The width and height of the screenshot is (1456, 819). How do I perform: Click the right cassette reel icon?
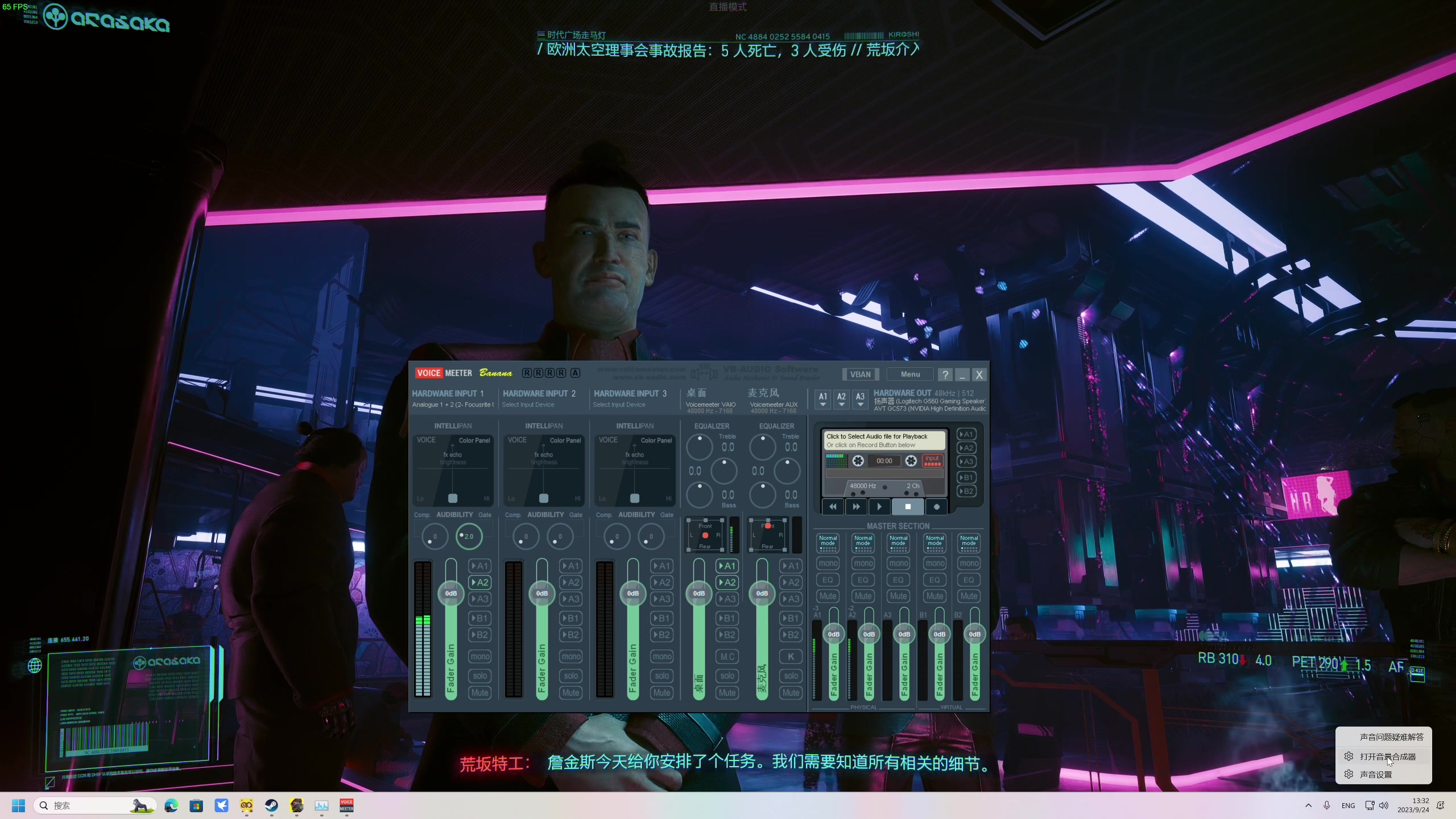911,461
